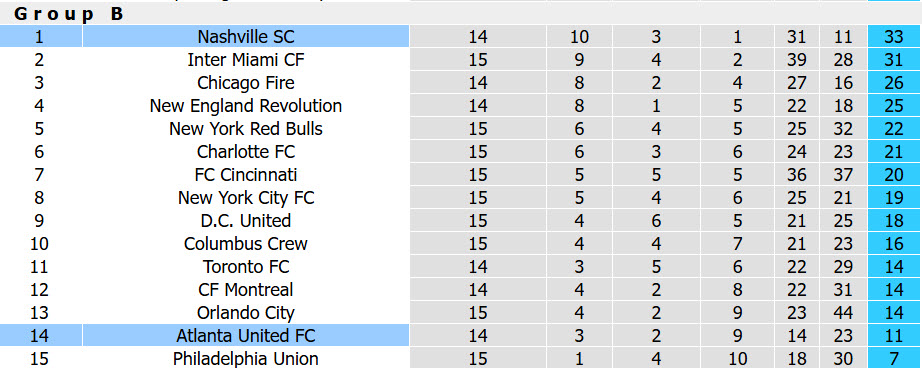922x368 pixels.
Task: Select New York City FC name
Action: pyautogui.click(x=246, y=197)
